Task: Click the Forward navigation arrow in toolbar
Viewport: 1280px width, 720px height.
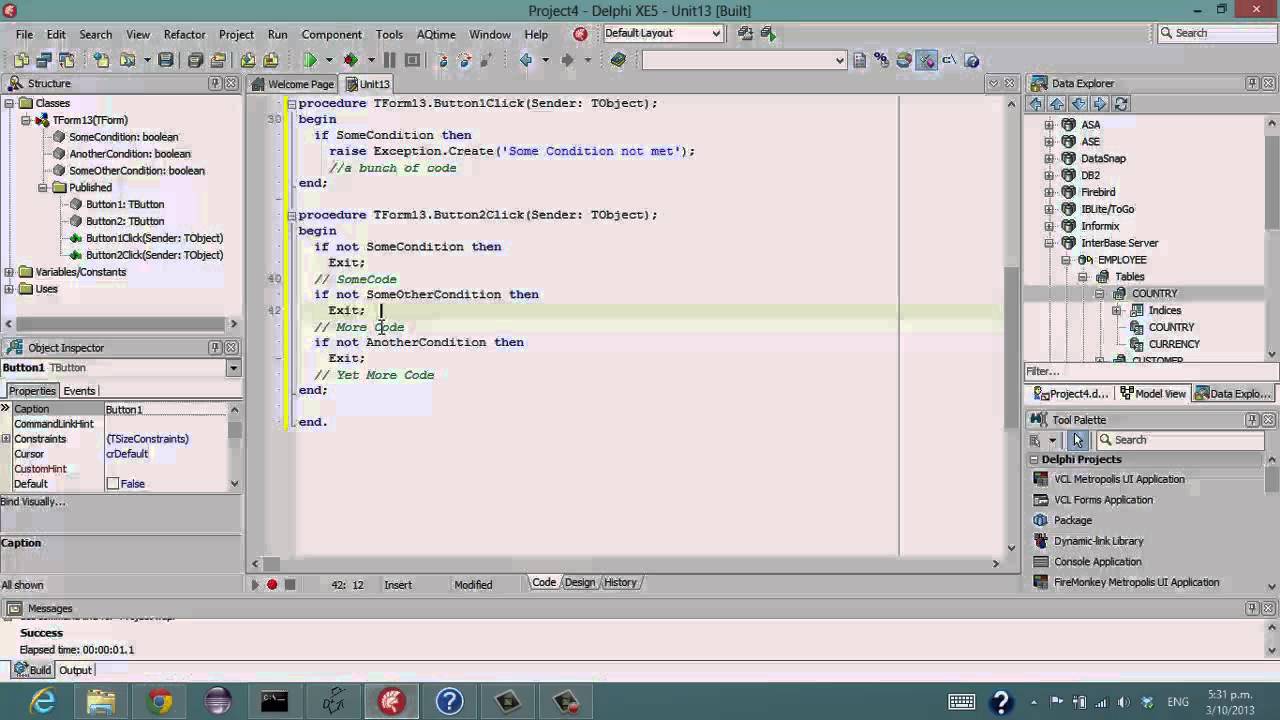Action: [x=567, y=60]
